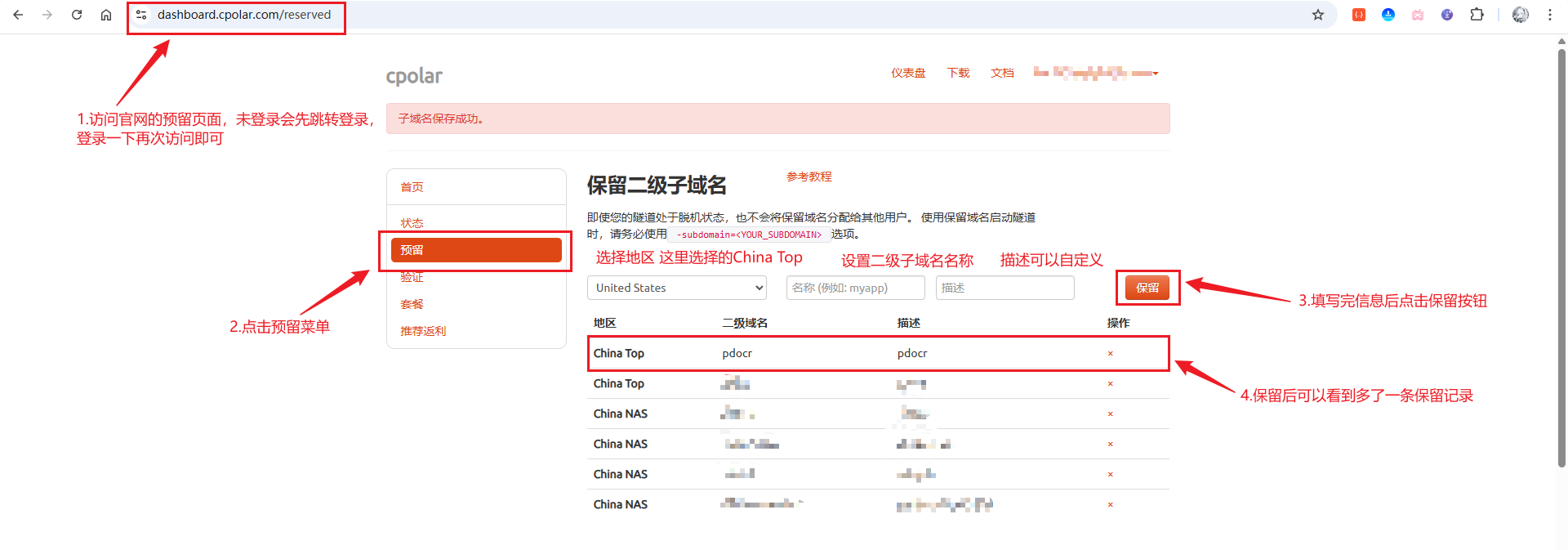1568x550 pixels.
Task: Open the 文档 navigation link
Action: tap(1002, 73)
